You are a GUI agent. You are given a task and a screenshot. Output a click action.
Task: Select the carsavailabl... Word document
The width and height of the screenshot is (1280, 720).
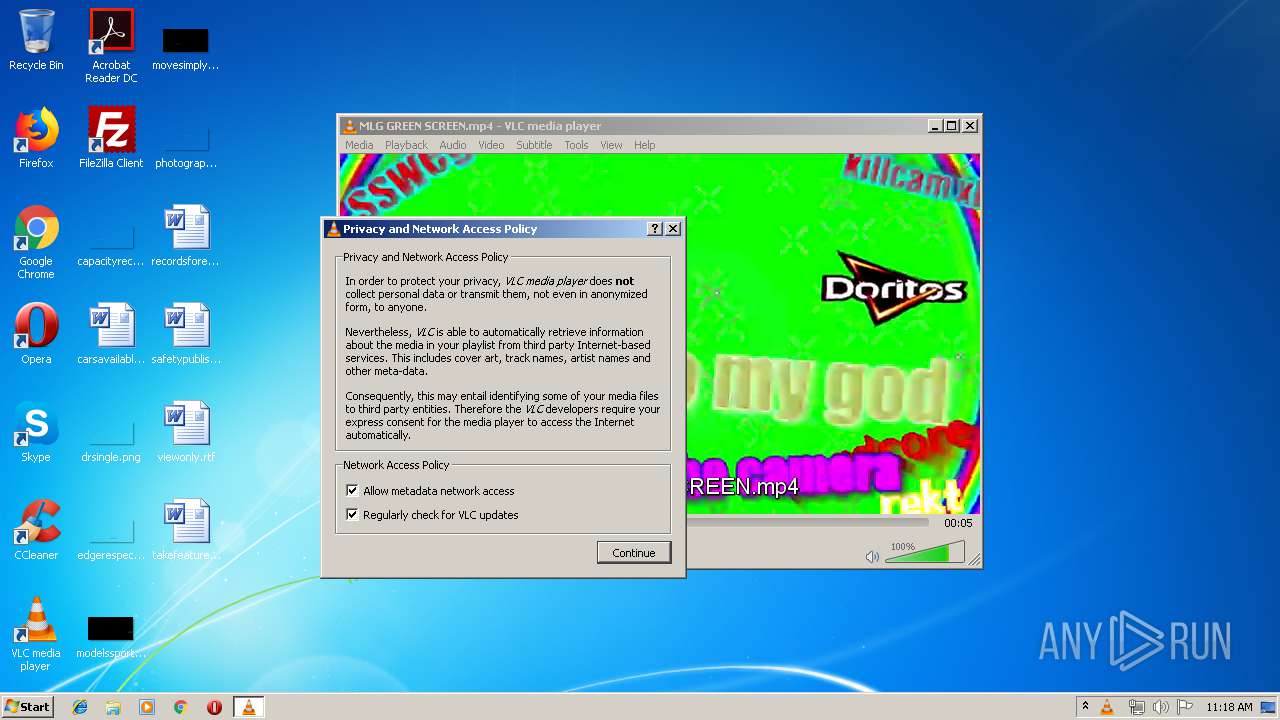point(111,334)
